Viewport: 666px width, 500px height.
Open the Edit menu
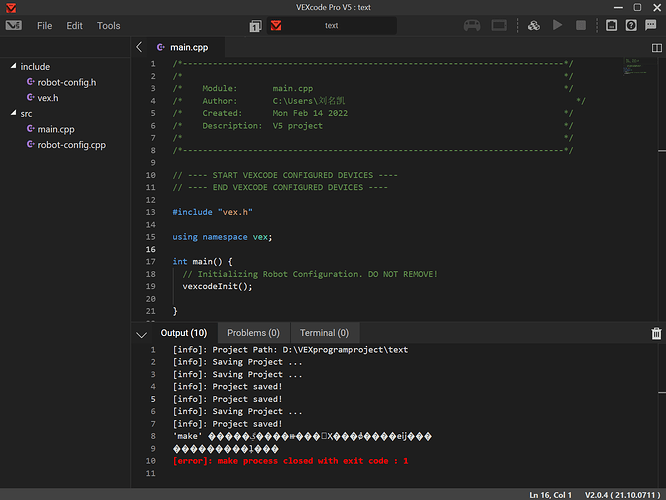tap(74, 26)
